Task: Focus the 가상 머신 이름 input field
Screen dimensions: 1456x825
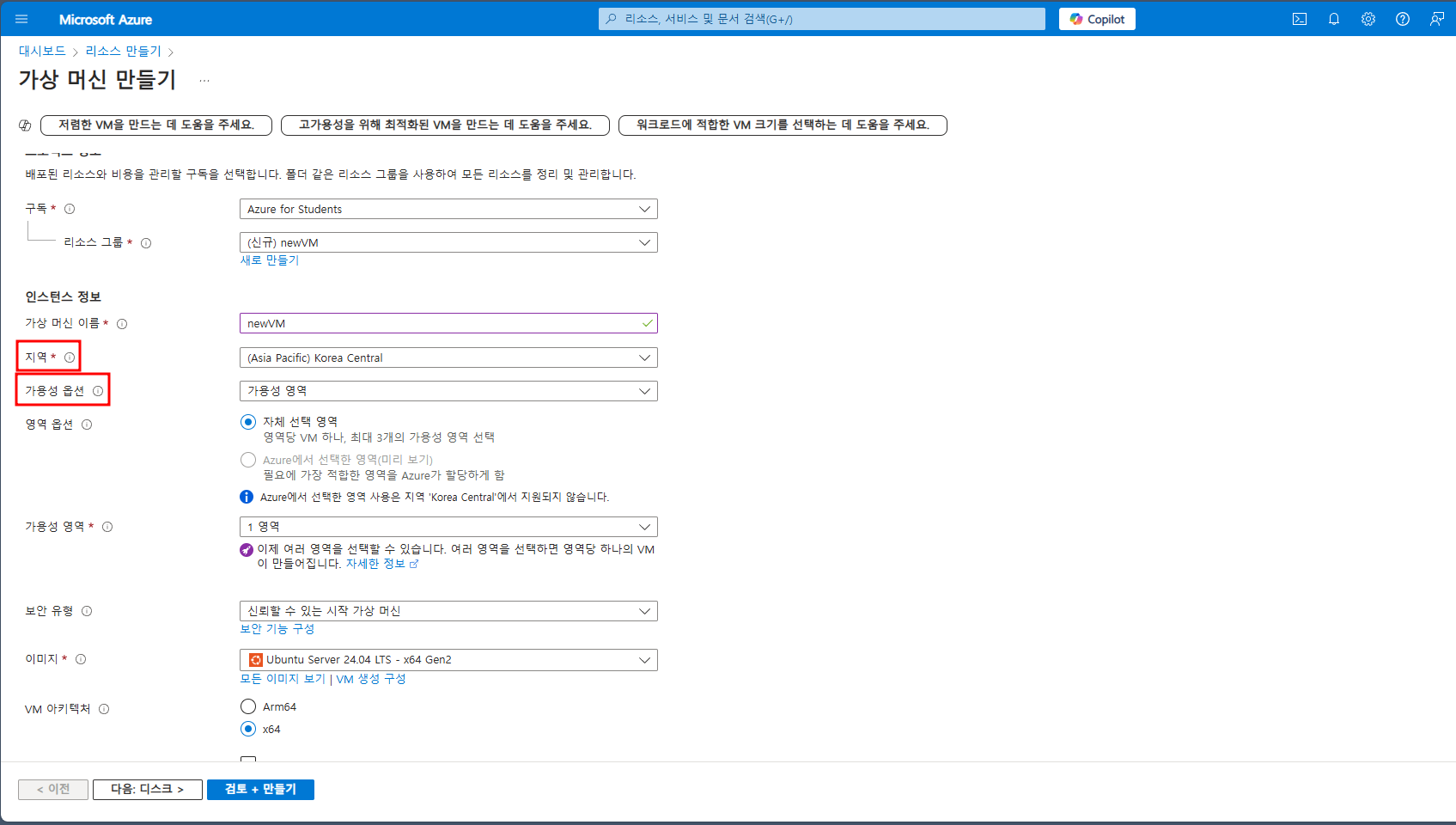Action: [x=448, y=323]
